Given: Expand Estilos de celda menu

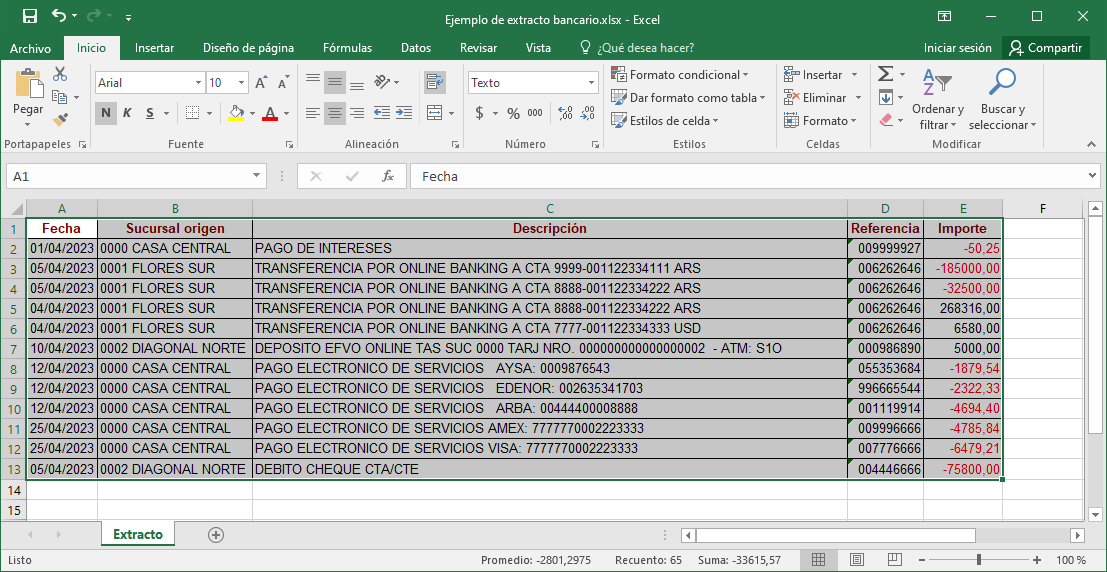Looking at the screenshot, I should (x=665, y=121).
